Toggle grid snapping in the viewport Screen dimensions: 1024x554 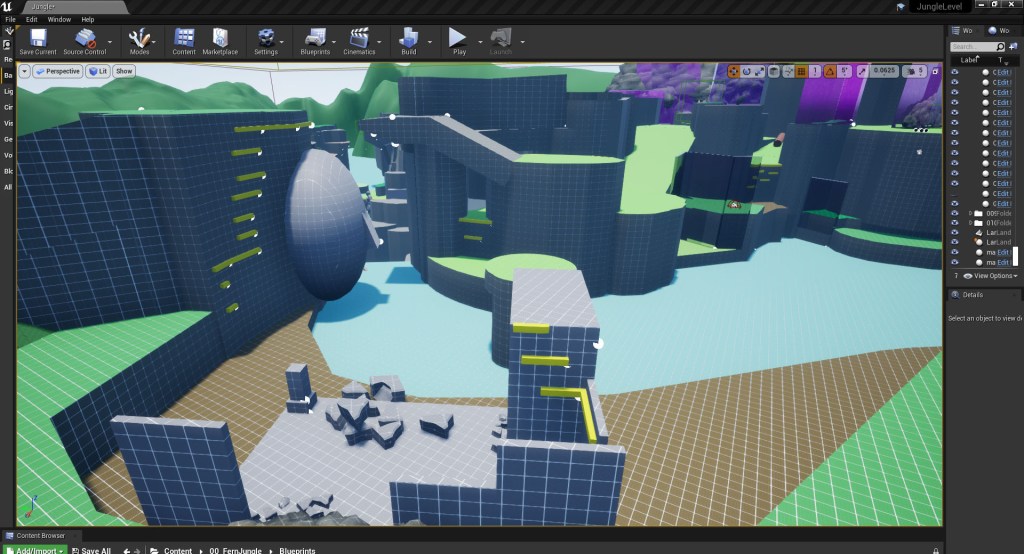[801, 71]
